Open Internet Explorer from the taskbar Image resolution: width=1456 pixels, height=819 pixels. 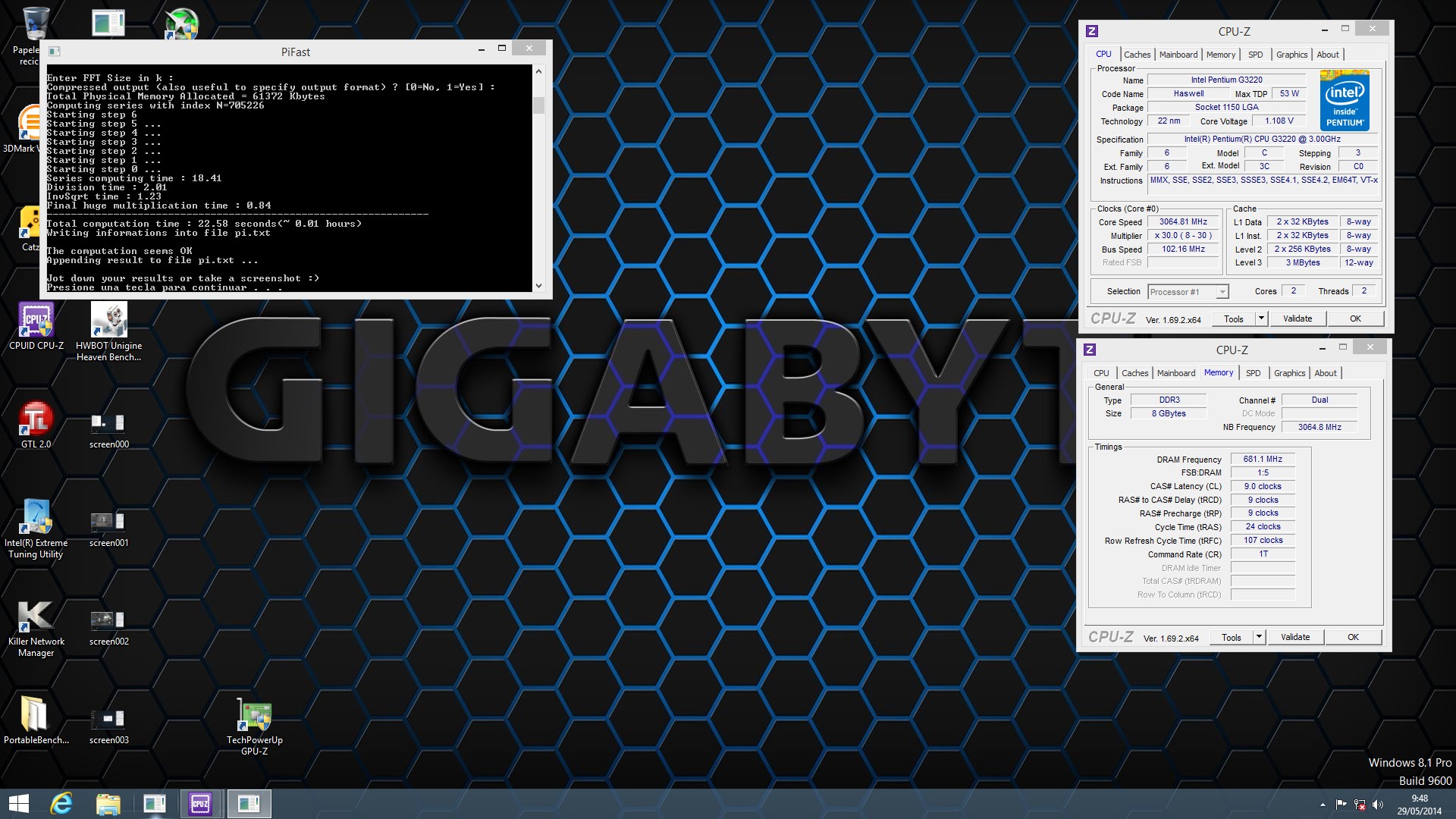pyautogui.click(x=61, y=804)
